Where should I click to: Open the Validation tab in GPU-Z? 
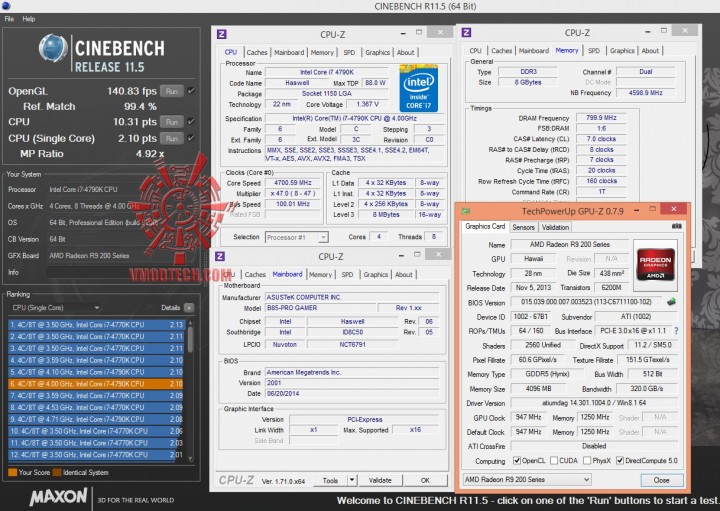[555, 227]
